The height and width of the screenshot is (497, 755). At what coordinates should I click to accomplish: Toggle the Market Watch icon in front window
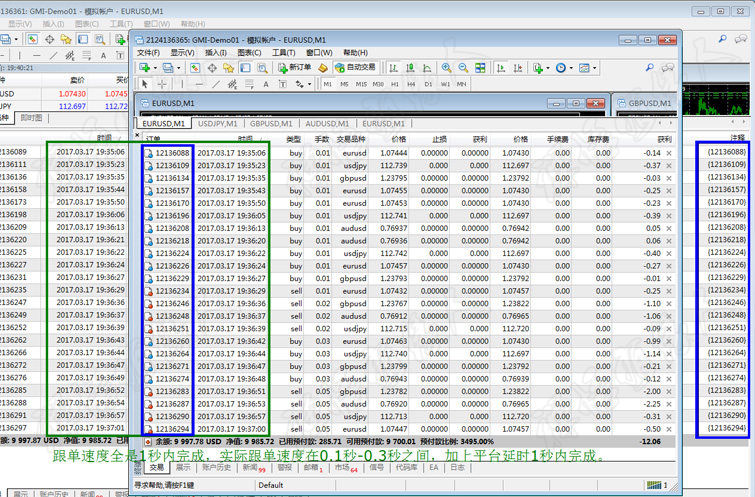click(x=195, y=68)
